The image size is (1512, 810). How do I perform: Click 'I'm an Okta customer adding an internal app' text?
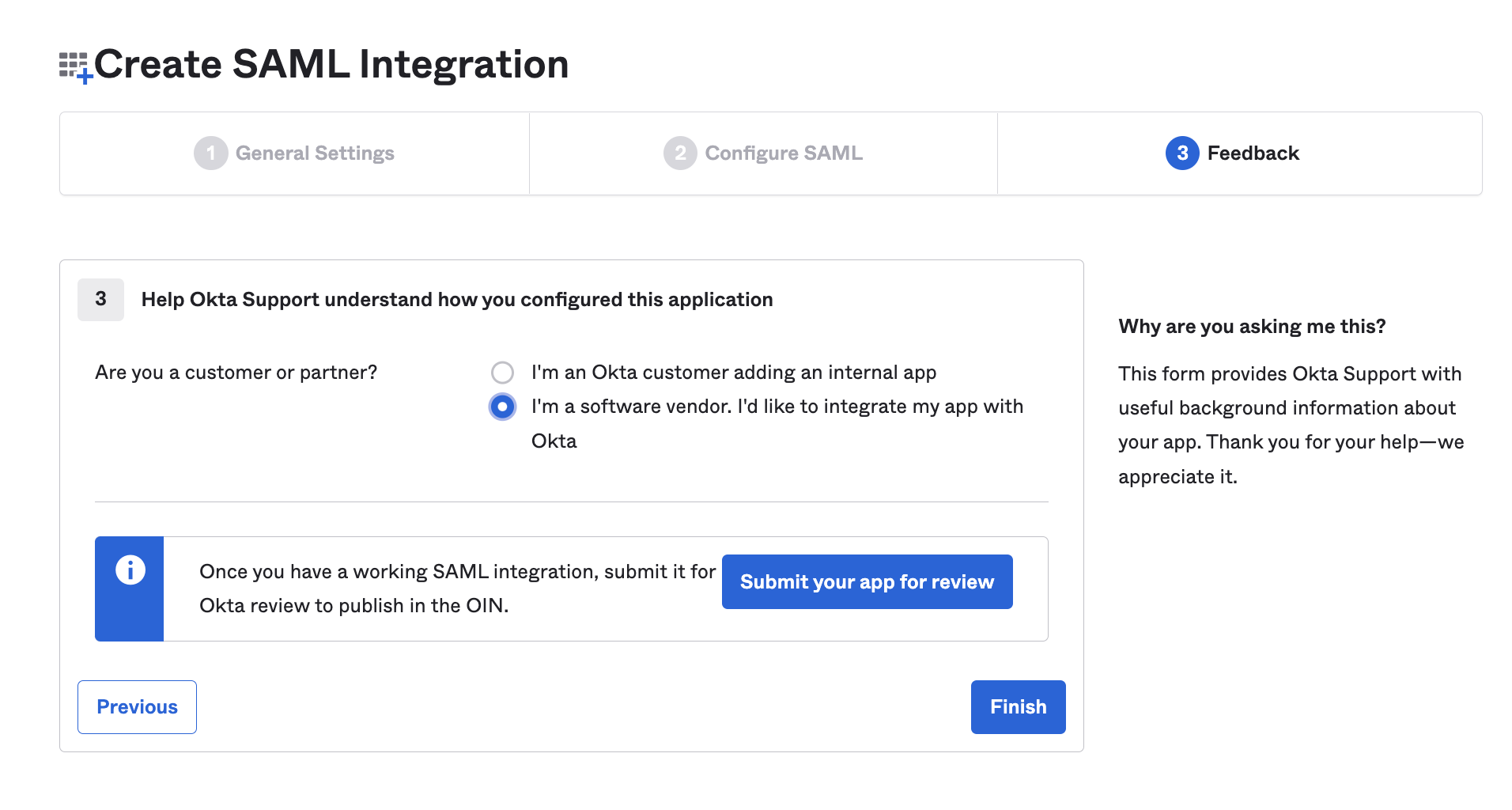(x=734, y=373)
